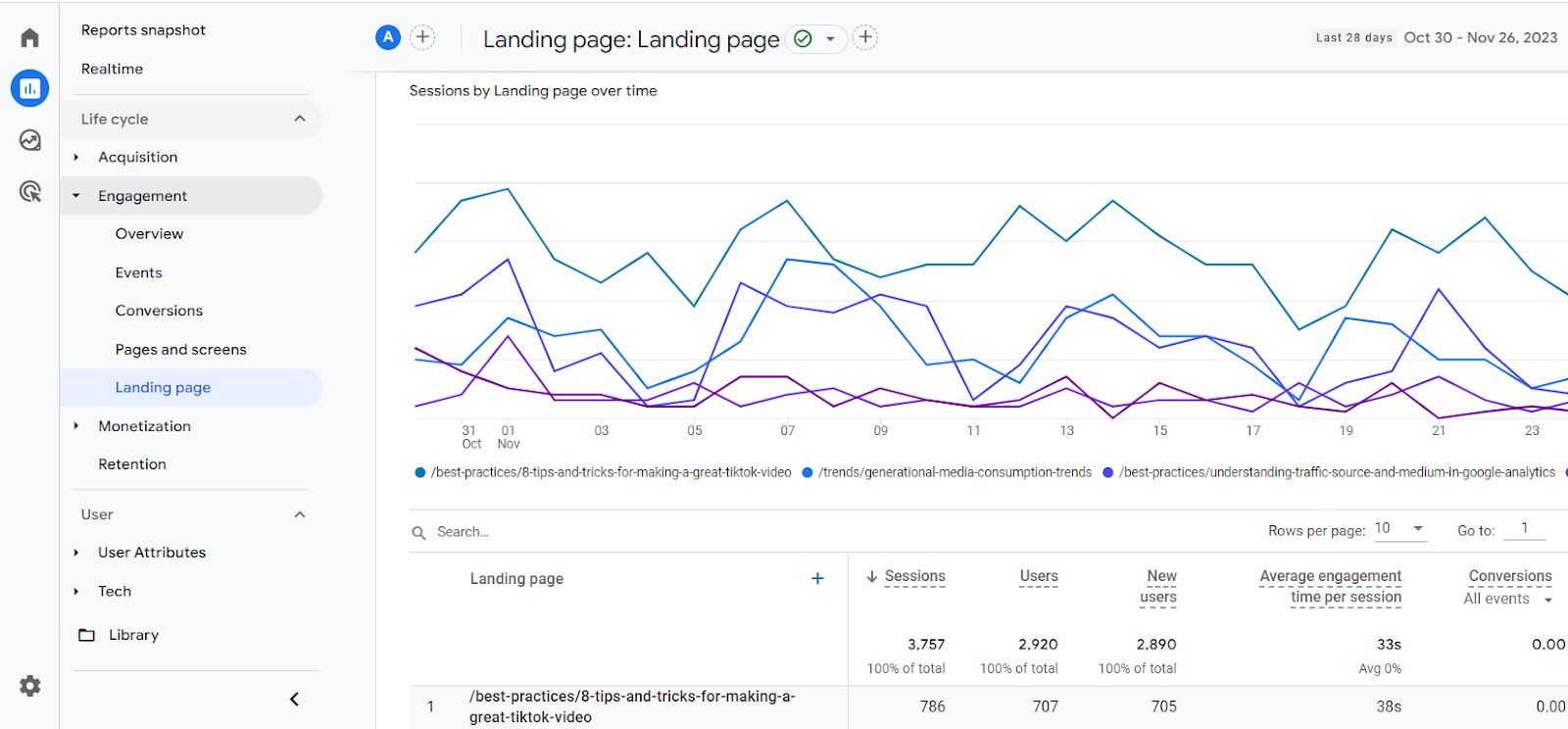Open Conversions 'All events' dropdown

click(x=1507, y=599)
